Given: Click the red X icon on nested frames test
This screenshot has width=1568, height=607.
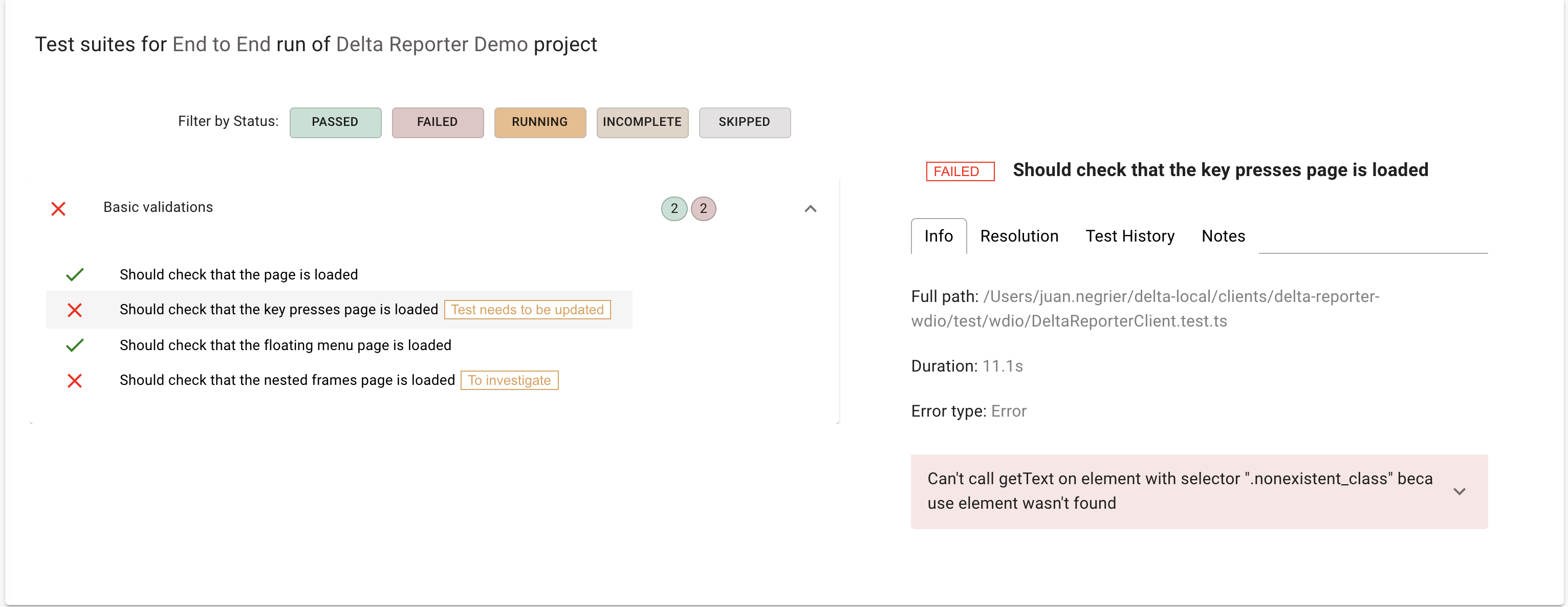Looking at the screenshot, I should pos(76,380).
